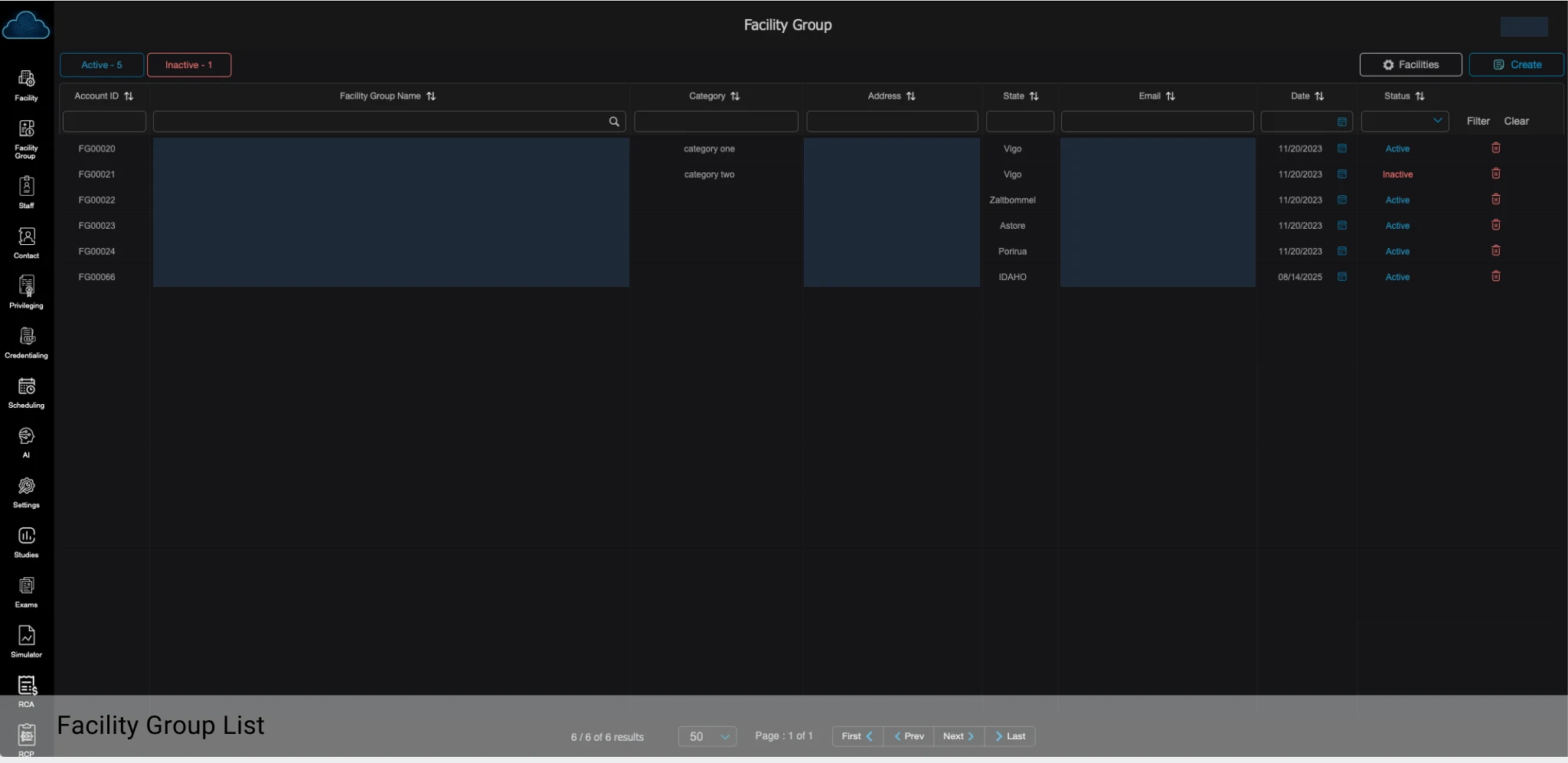Screen dimensions: 1568x763
Task: Open the Contact sidebar section
Action: pos(26,243)
